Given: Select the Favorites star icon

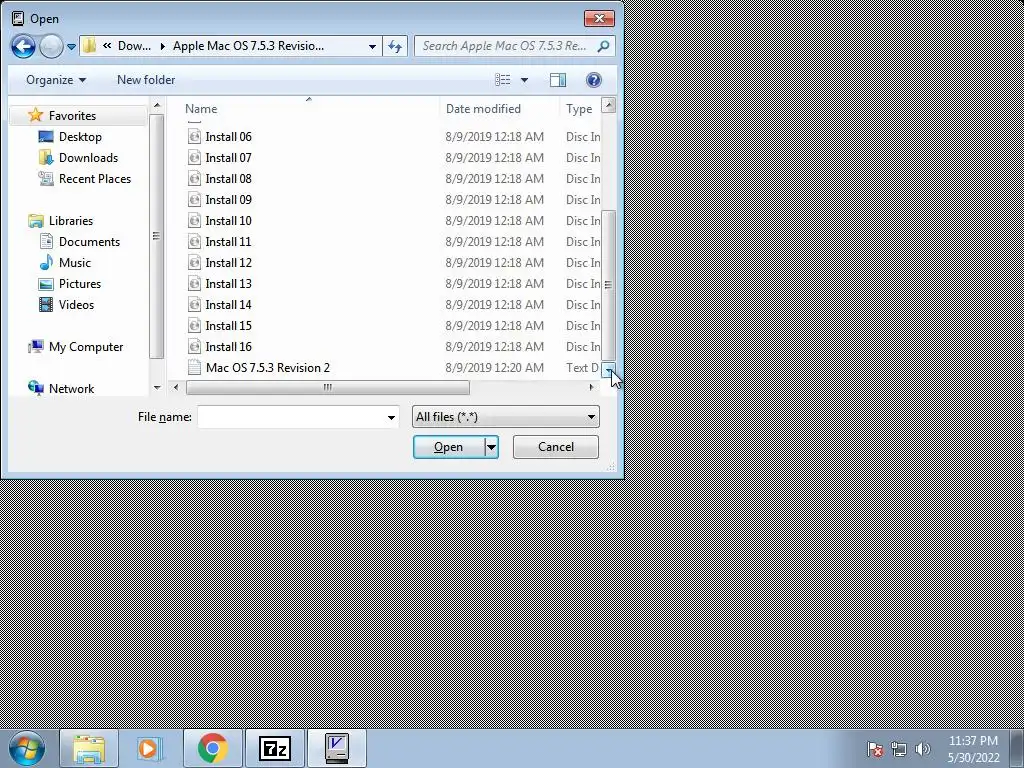Looking at the screenshot, I should (x=36, y=116).
